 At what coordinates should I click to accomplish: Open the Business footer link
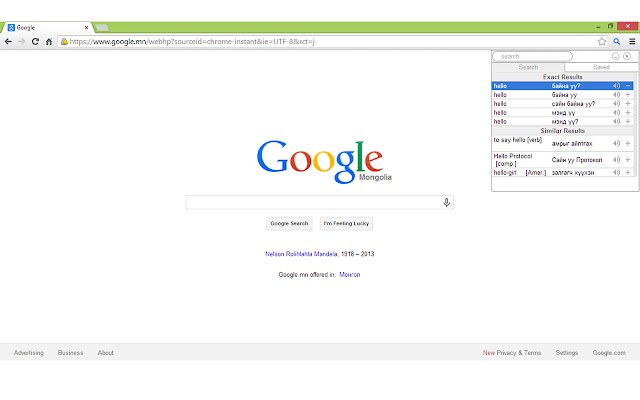tap(70, 353)
